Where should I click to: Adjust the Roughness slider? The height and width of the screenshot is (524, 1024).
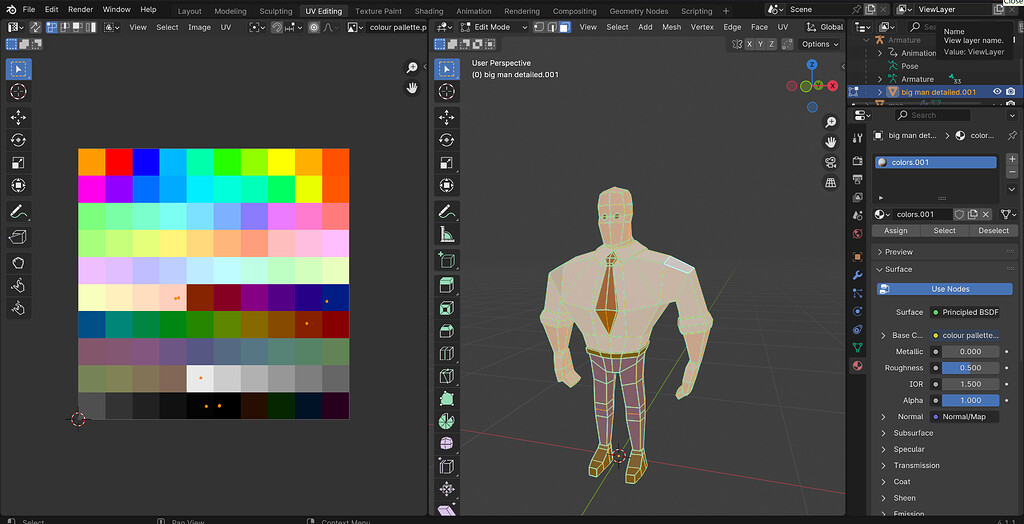tap(970, 368)
